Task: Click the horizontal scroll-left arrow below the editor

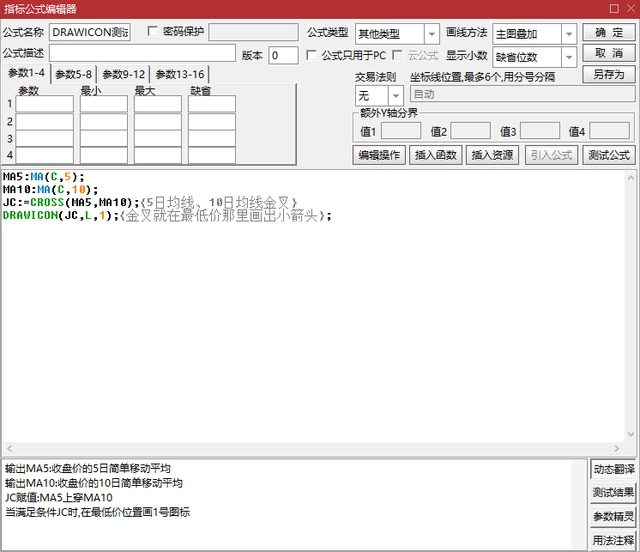Action: coord(9,448)
